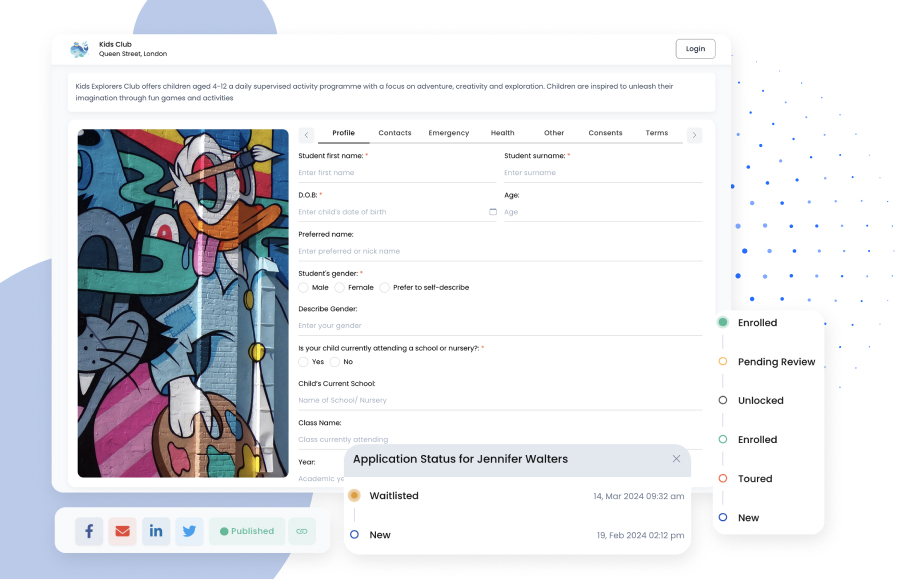Screen dimensions: 900x579
Task: Click '14, Mar 2024 09:32 am' timestamp
Action: coord(639,496)
